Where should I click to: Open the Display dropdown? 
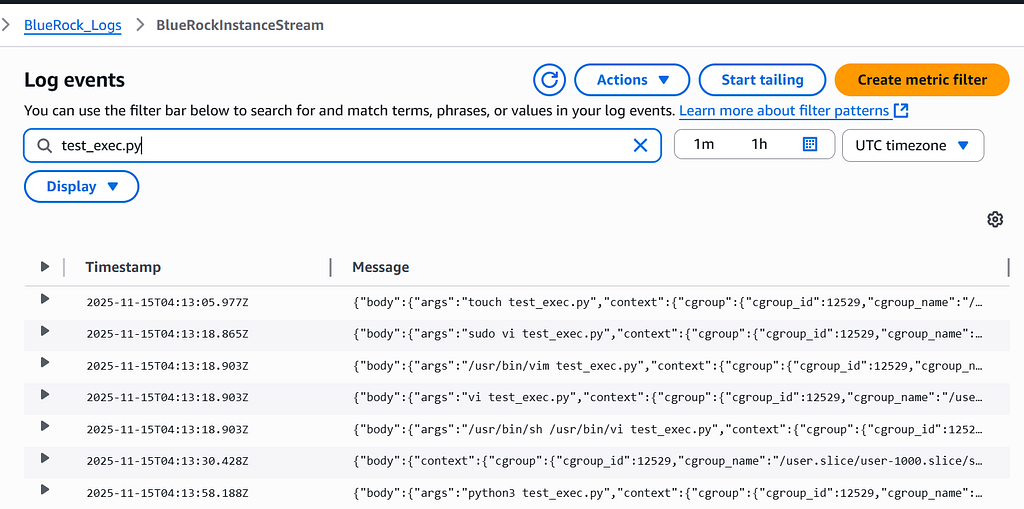click(82, 187)
